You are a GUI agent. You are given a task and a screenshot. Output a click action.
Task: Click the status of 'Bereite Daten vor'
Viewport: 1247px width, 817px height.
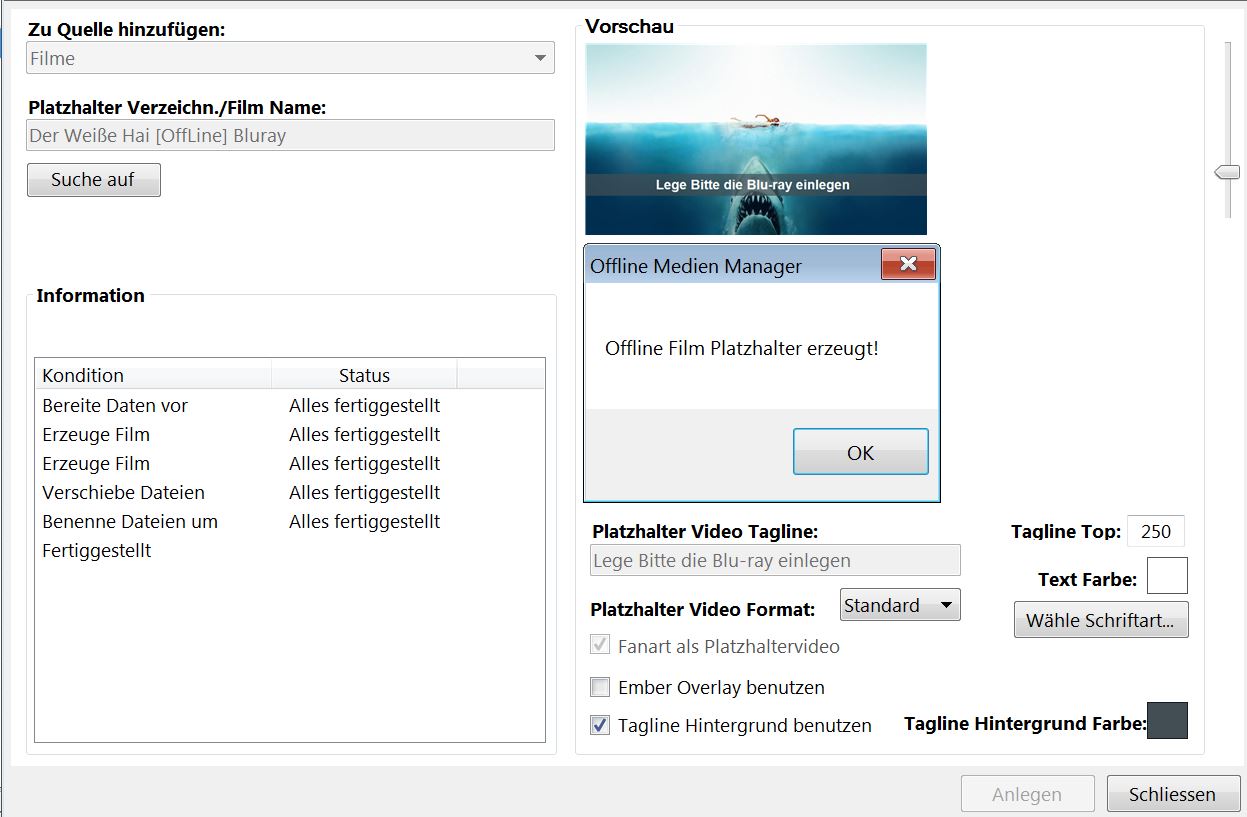[x=365, y=406]
